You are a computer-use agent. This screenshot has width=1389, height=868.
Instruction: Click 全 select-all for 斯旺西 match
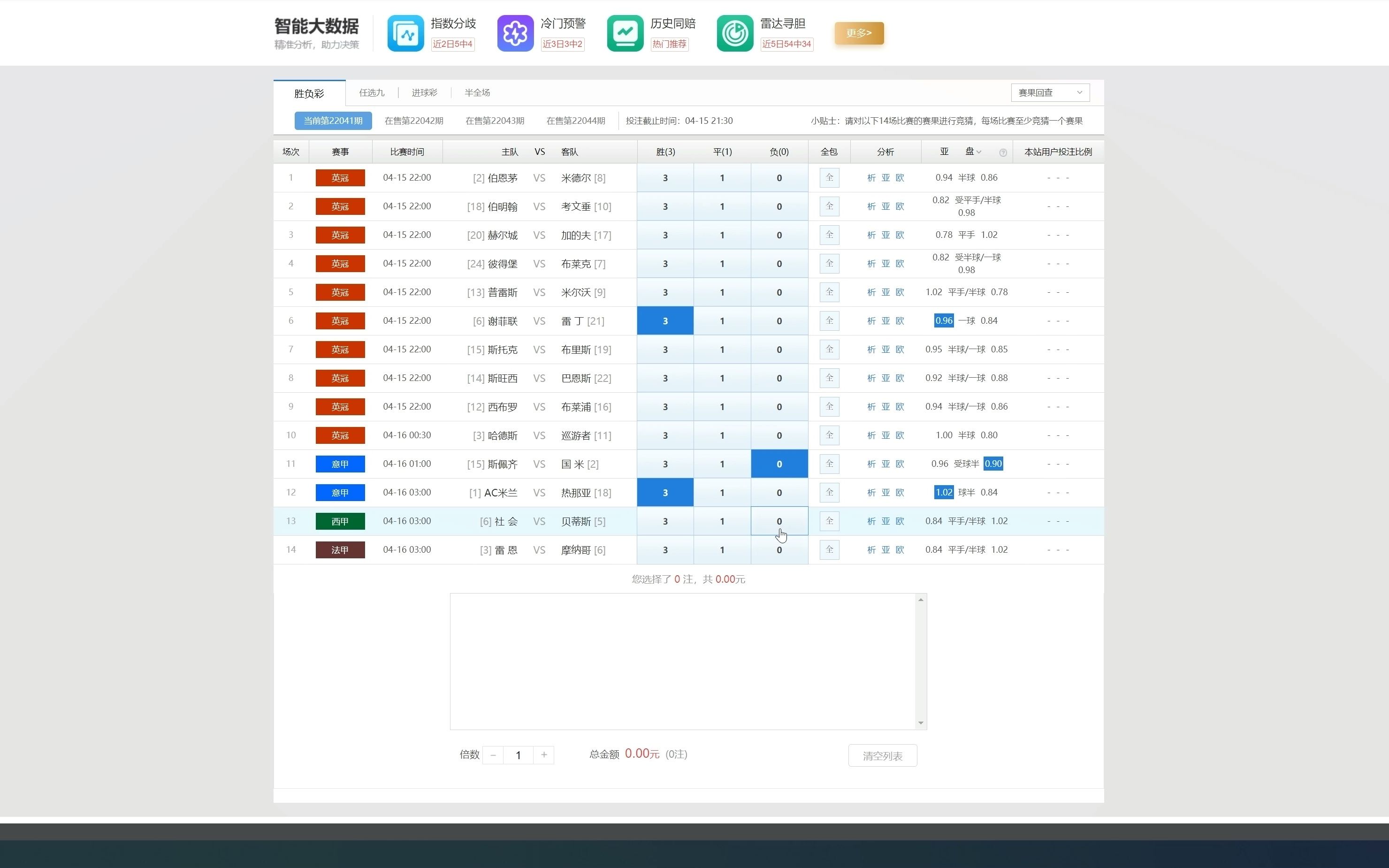point(829,378)
